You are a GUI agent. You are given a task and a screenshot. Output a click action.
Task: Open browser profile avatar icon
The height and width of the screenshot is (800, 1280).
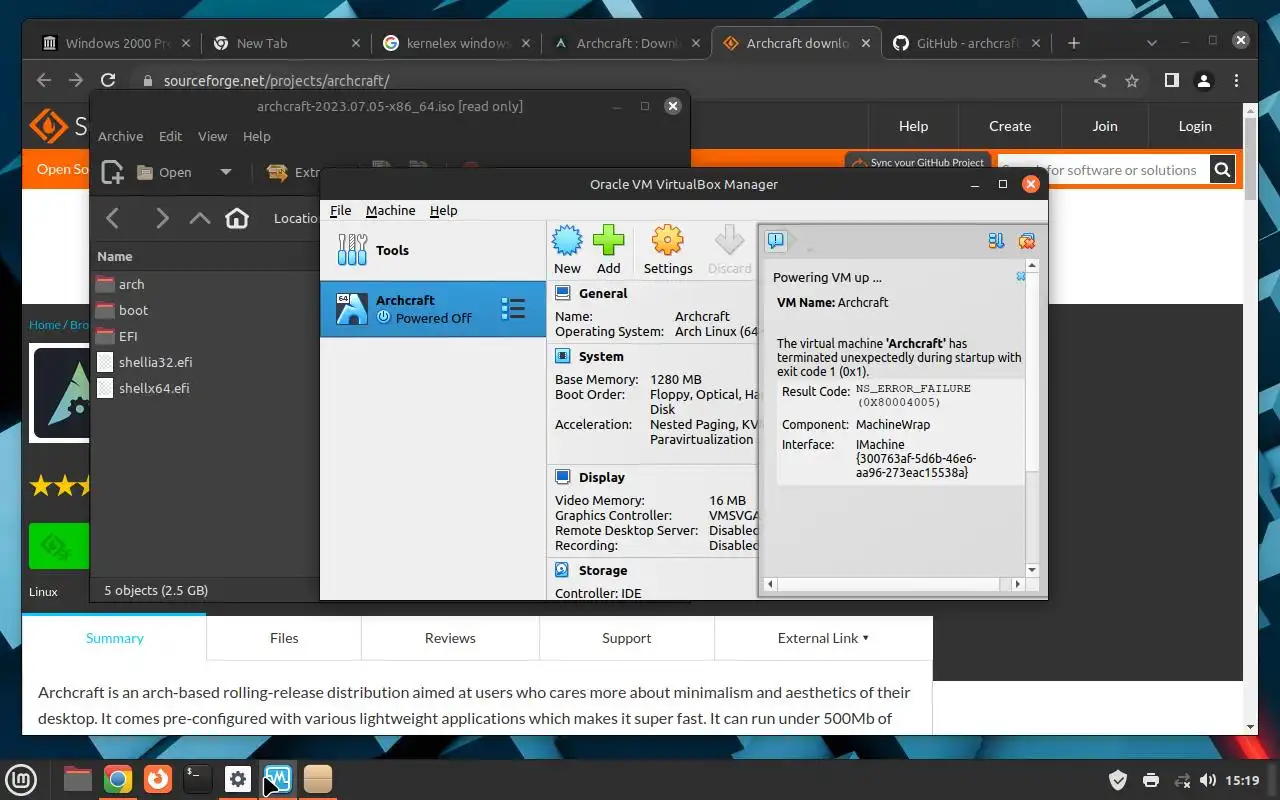(x=1205, y=81)
